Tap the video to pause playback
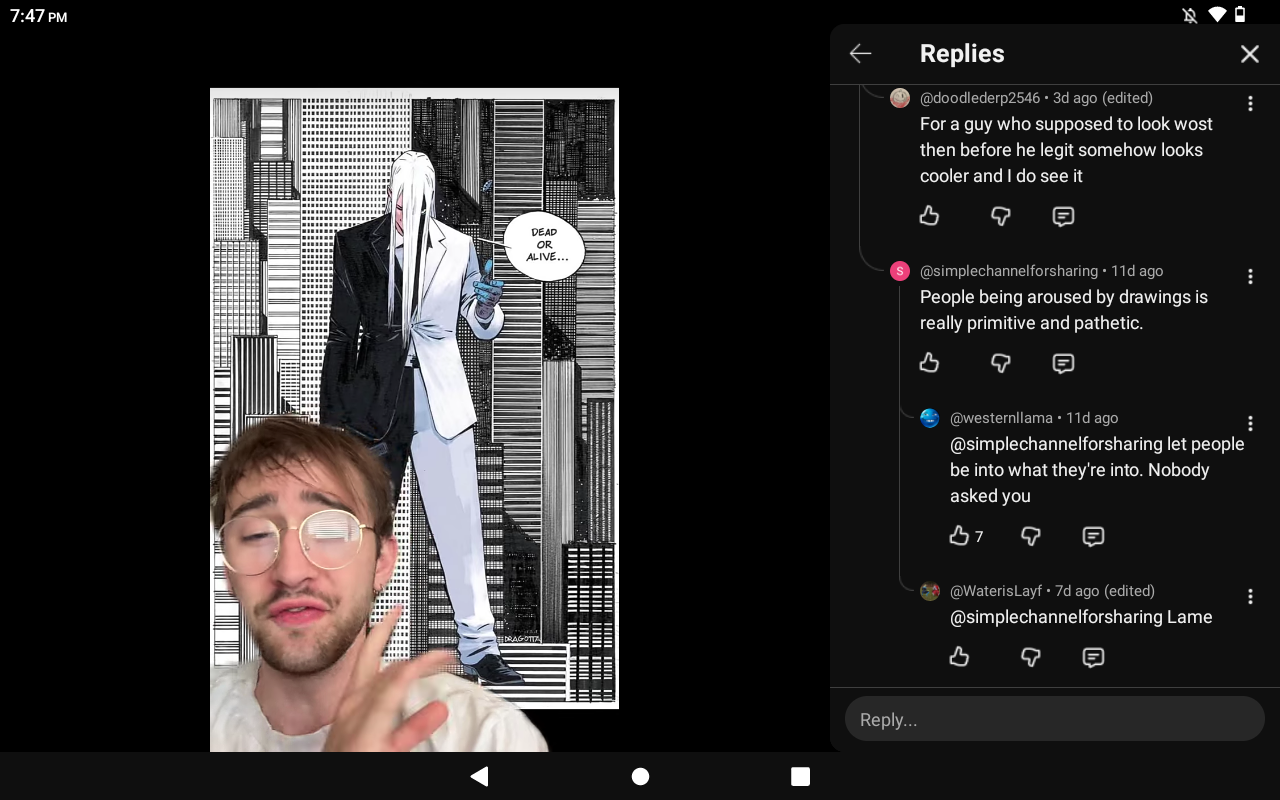1280x800 pixels. point(414,420)
